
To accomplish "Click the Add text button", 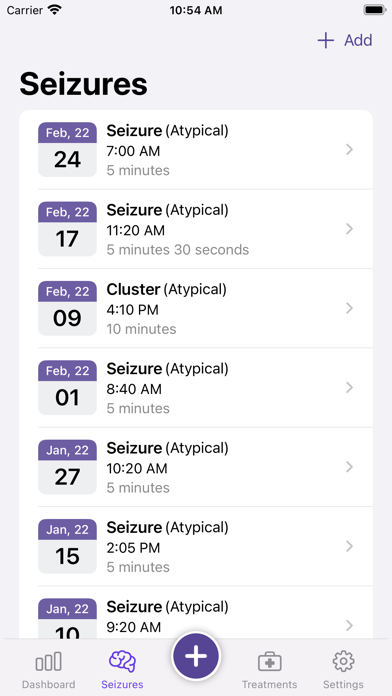I will 358,40.
